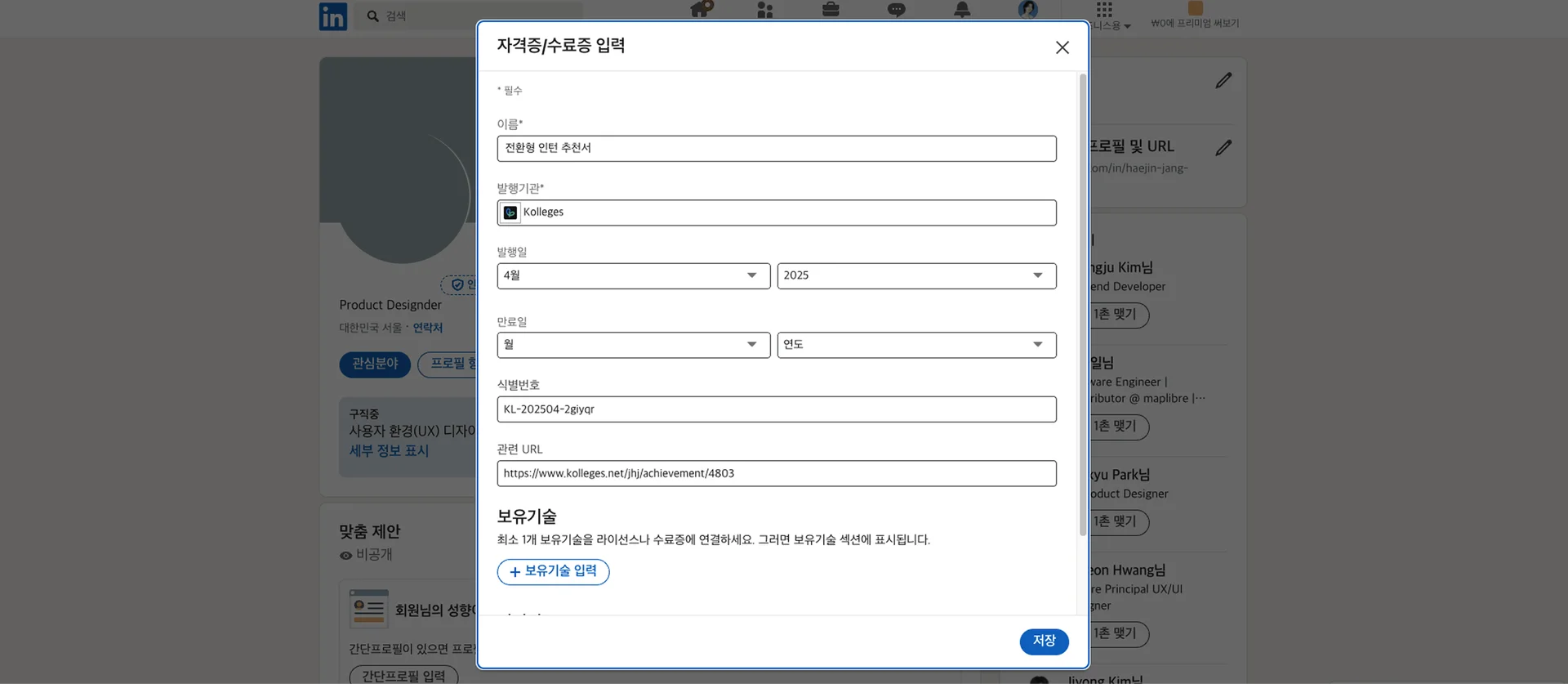Click the Kolleges logo icon in 발행기관
Screen dimensions: 1568x684
tap(510, 212)
